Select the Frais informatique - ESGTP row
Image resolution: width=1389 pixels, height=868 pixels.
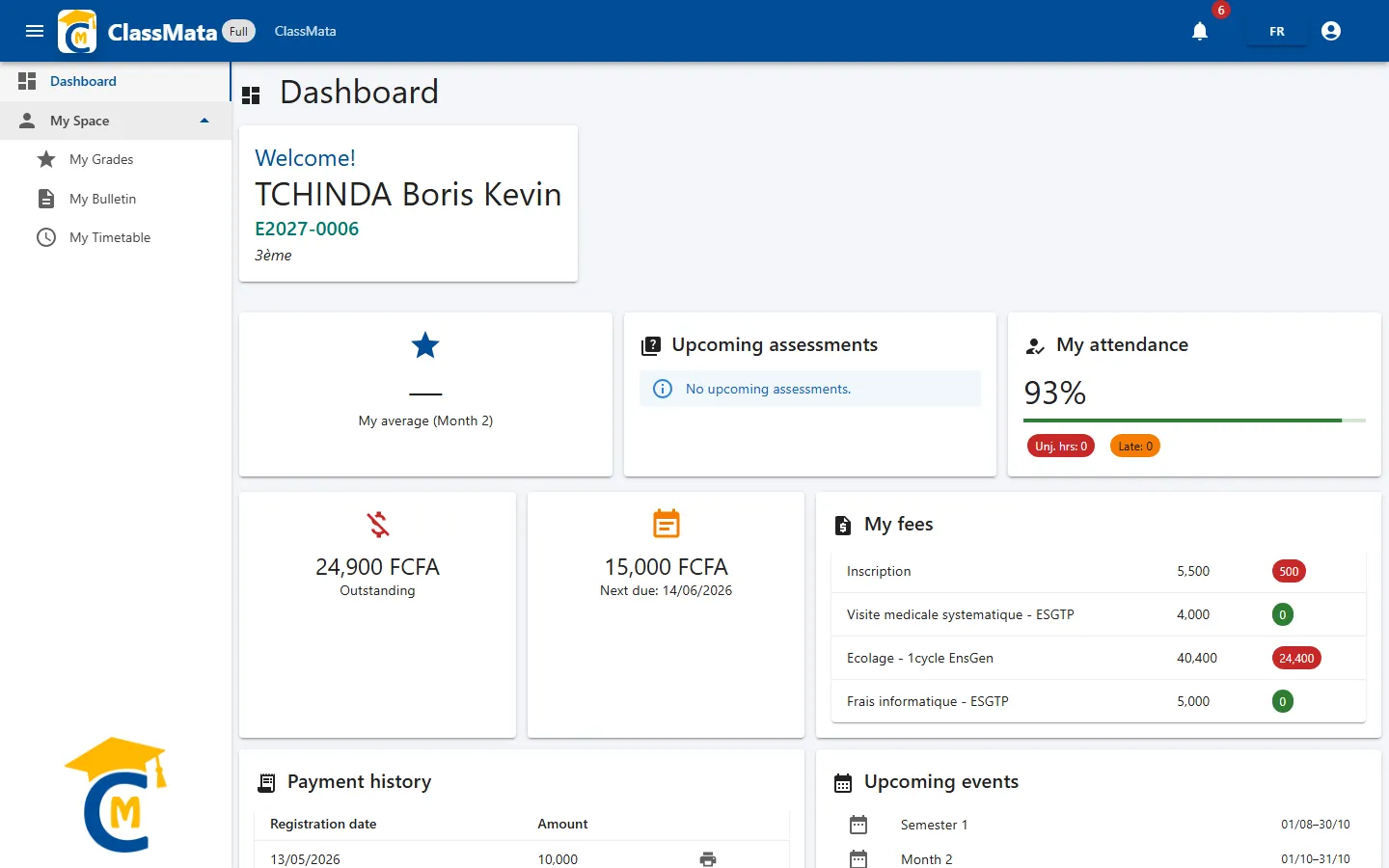click(1099, 701)
